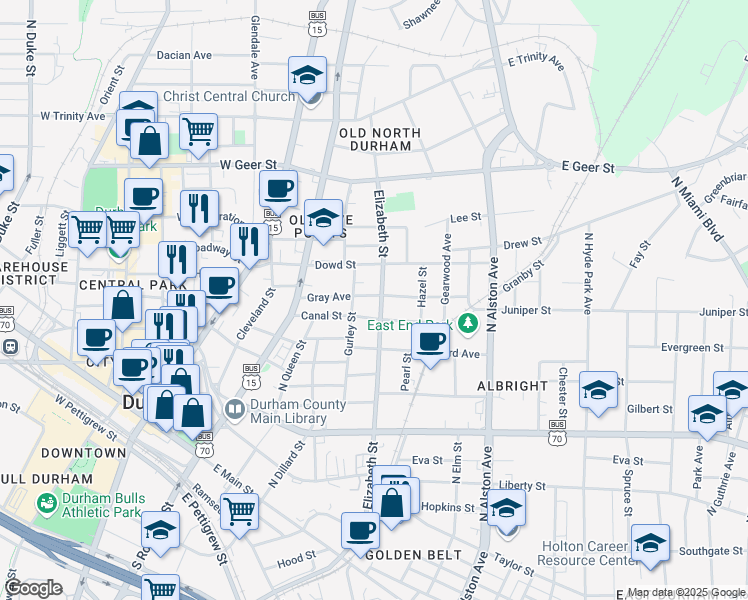This screenshot has width=748, height=600.
Task: Select the grocery cart marker next to Liggett St
Action: tap(87, 230)
